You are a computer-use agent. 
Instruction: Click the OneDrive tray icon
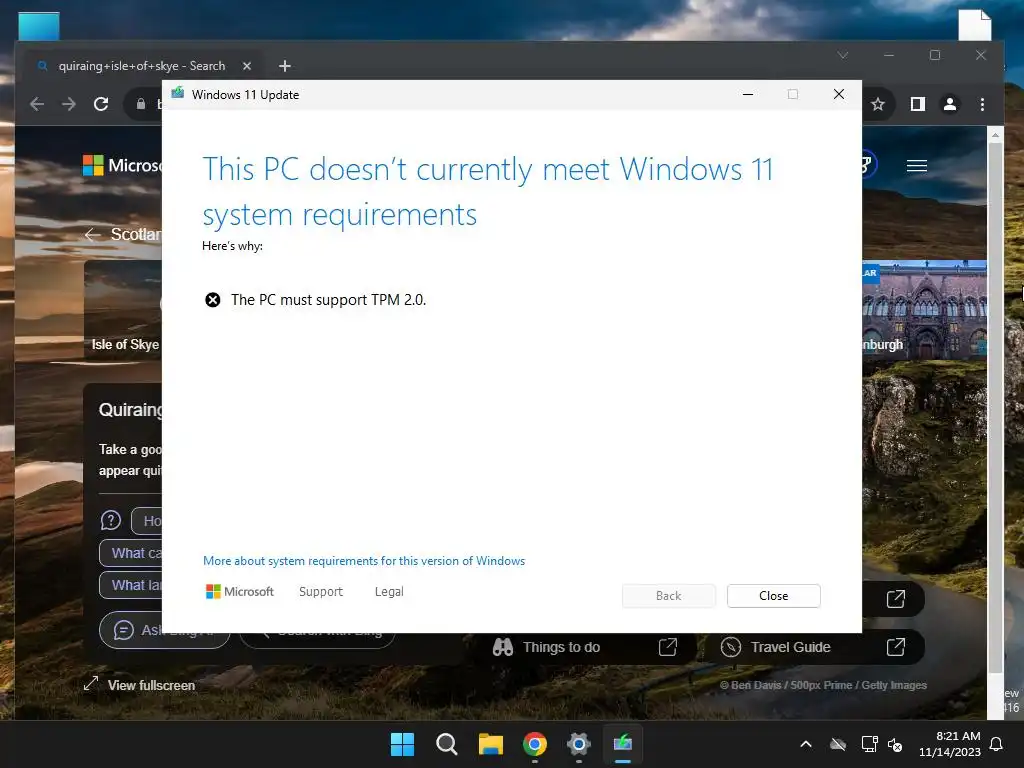pyautogui.click(x=838, y=744)
